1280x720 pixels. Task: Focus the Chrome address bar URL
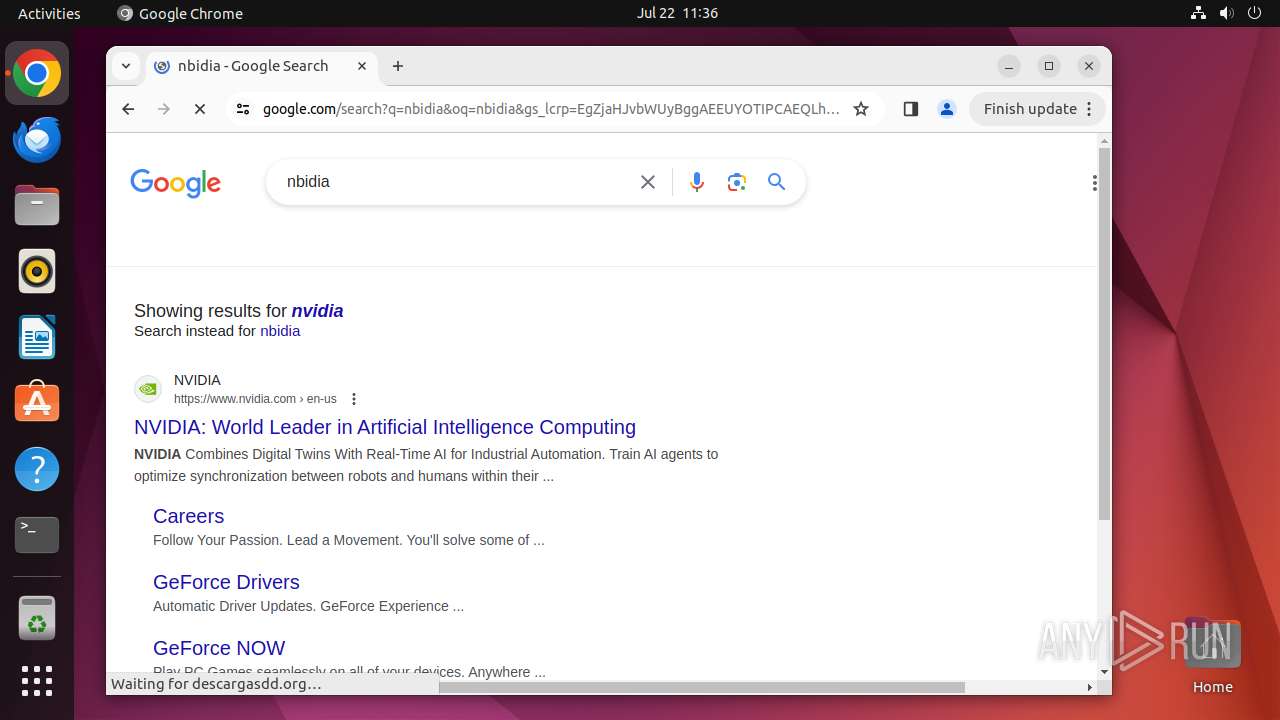(551, 109)
